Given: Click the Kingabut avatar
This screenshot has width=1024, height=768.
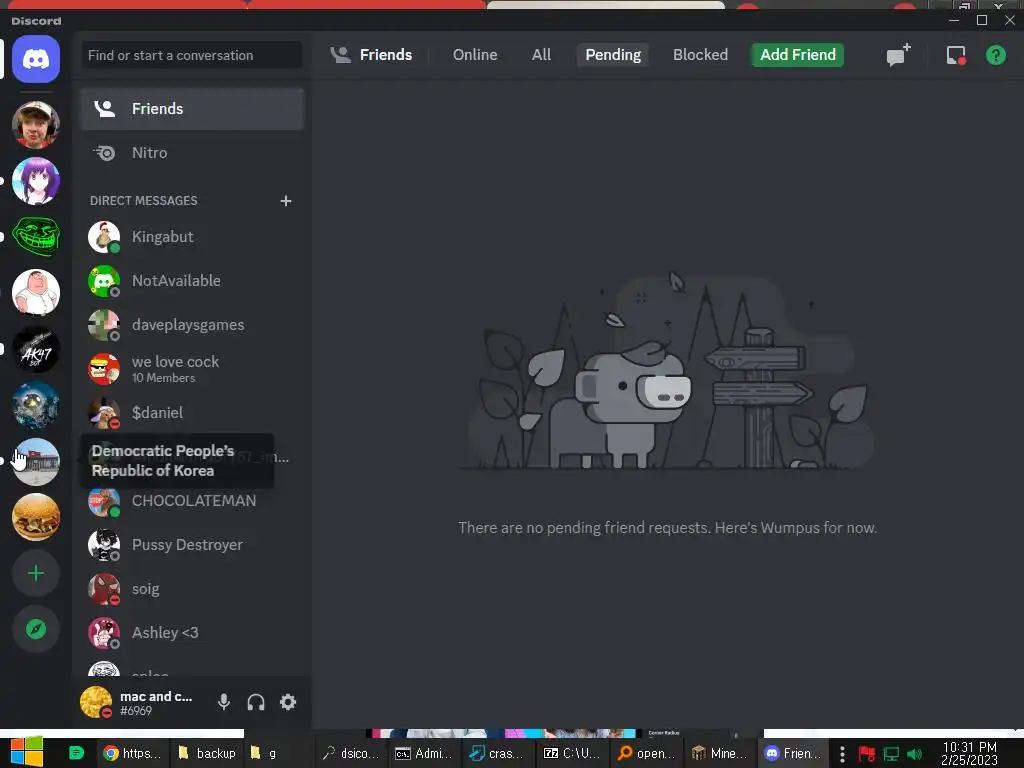Looking at the screenshot, I should pyautogui.click(x=104, y=236).
